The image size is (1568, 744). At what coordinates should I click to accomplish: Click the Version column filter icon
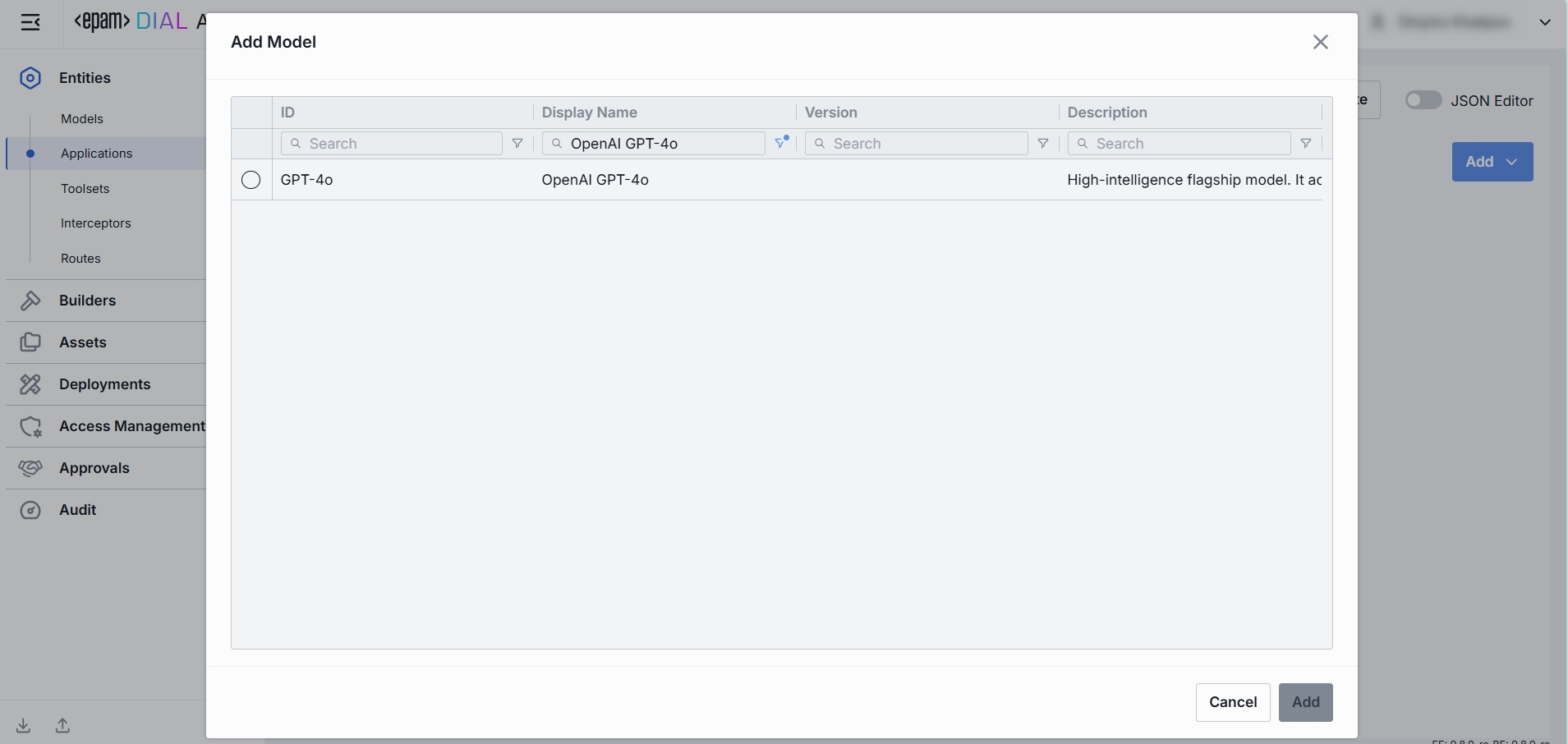pyautogui.click(x=1043, y=144)
